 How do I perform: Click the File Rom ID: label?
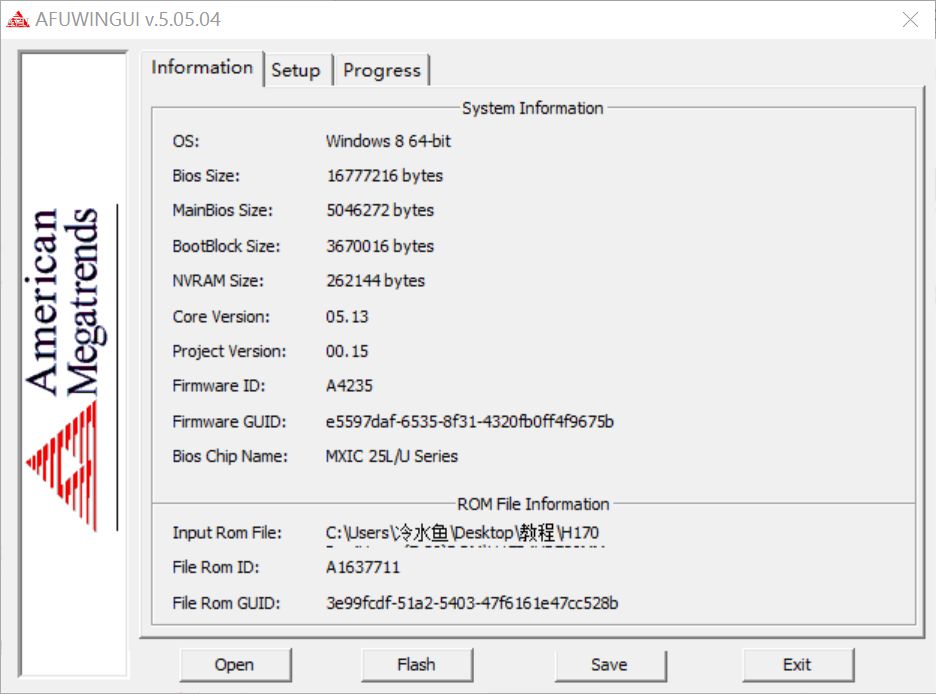click(x=215, y=567)
